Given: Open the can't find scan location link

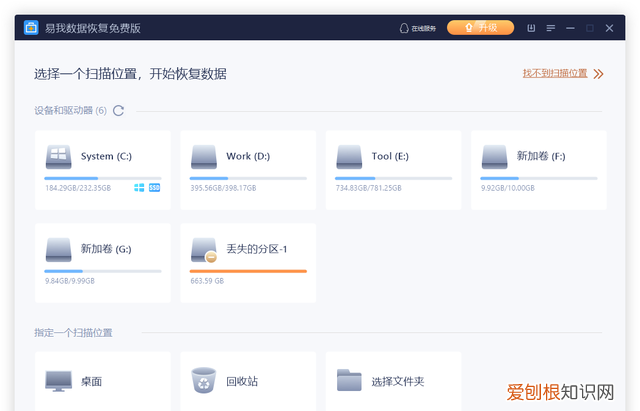Looking at the screenshot, I should pyautogui.click(x=555, y=73).
